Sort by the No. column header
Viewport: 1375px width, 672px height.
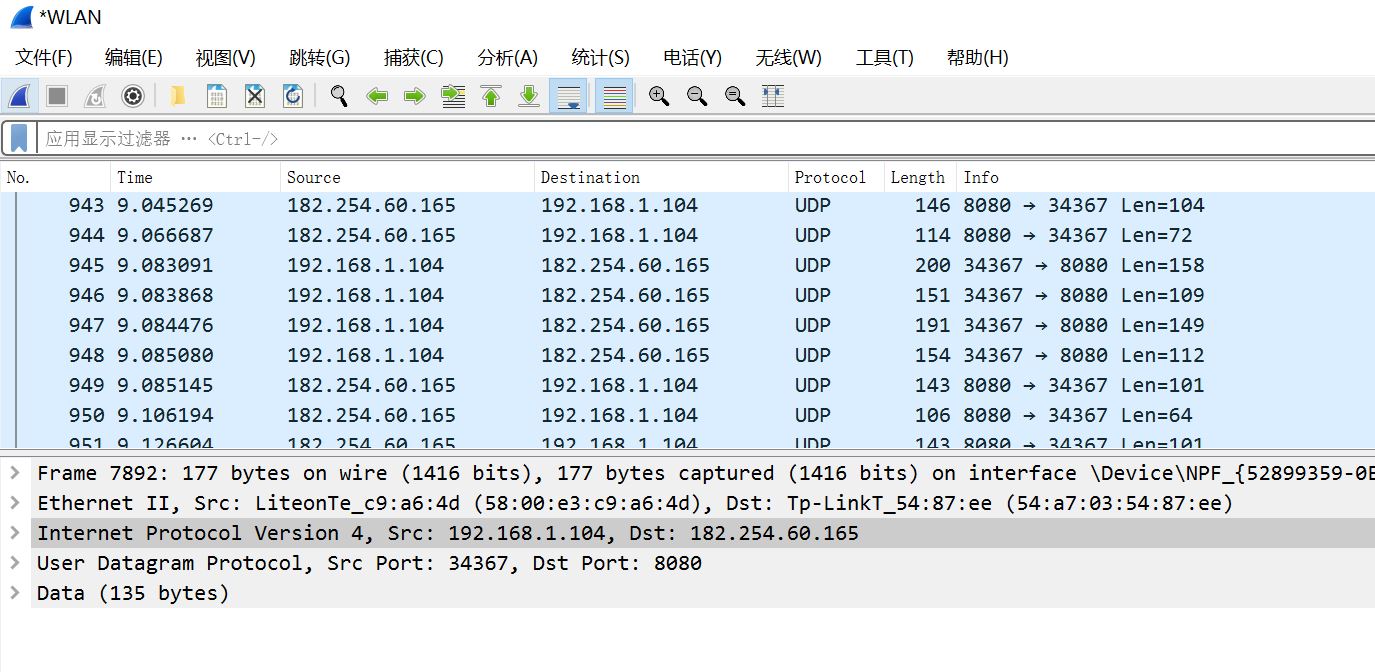click(55, 177)
